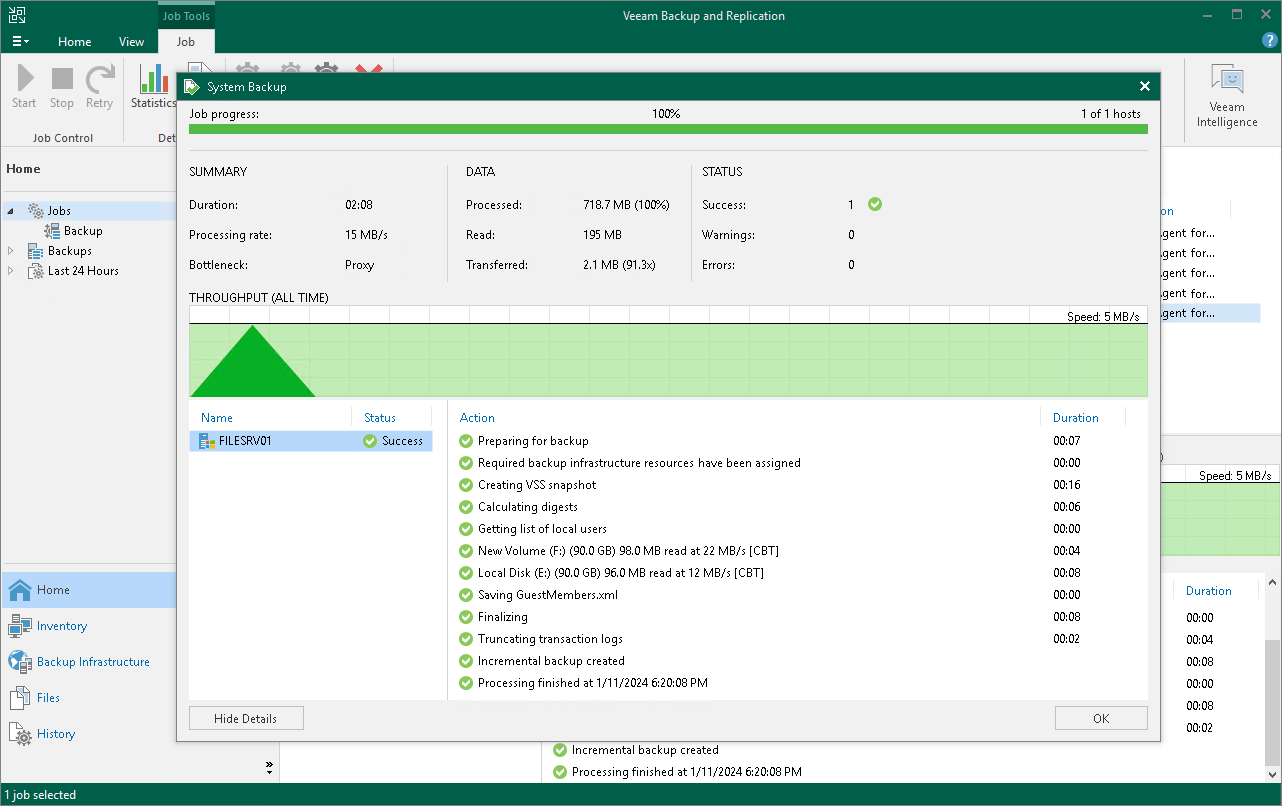The image size is (1282, 806).
Task: Click OK to close the System Backup dialog
Action: (x=1101, y=718)
